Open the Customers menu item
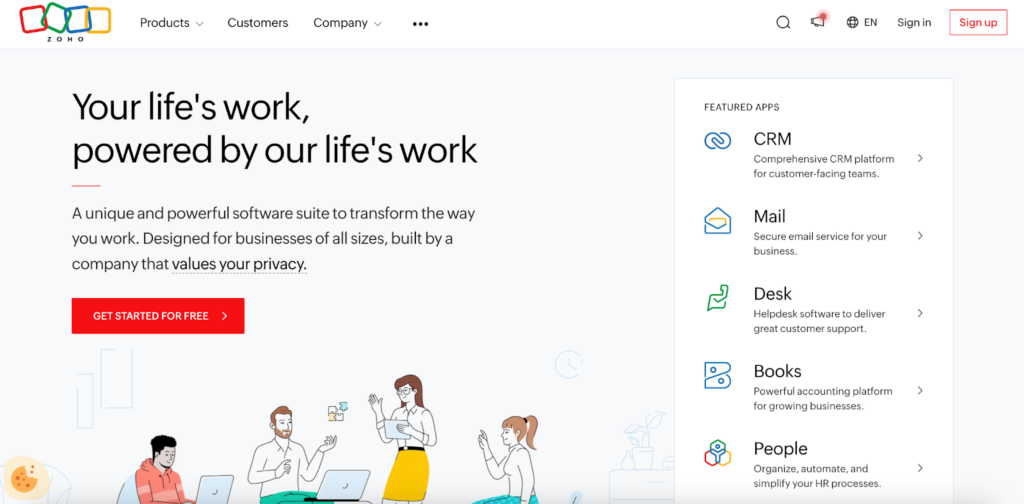Screen dimensions: 1024x504 pyautogui.click(x=257, y=23)
